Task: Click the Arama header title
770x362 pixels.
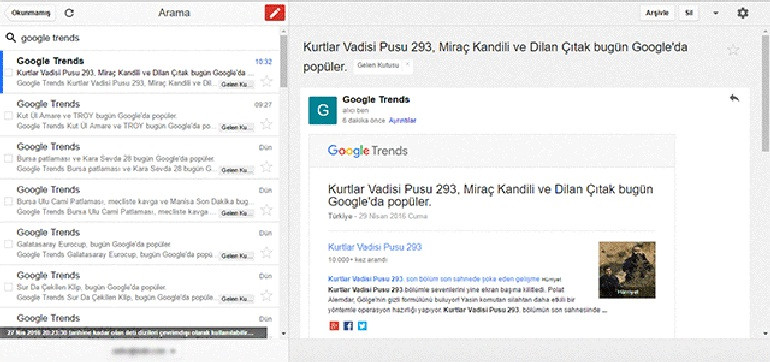Action: (x=174, y=13)
